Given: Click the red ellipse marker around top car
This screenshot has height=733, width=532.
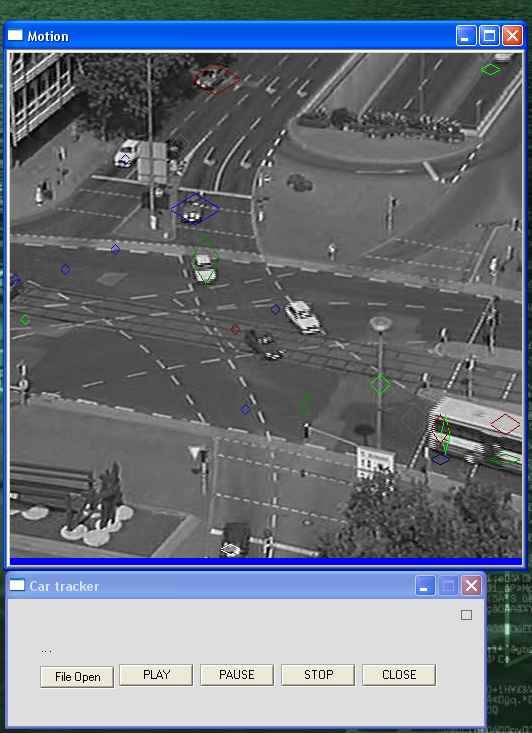Looking at the screenshot, I should click(216, 79).
